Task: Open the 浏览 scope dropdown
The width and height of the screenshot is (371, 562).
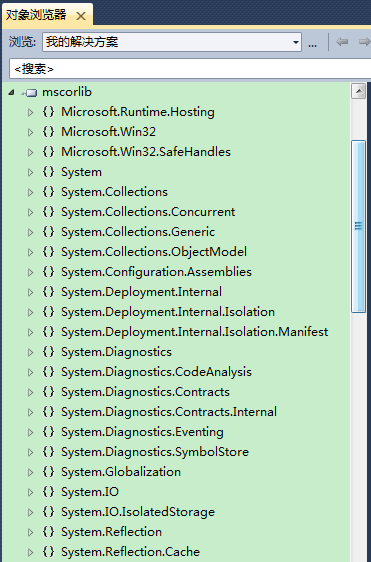Action: 296,42
